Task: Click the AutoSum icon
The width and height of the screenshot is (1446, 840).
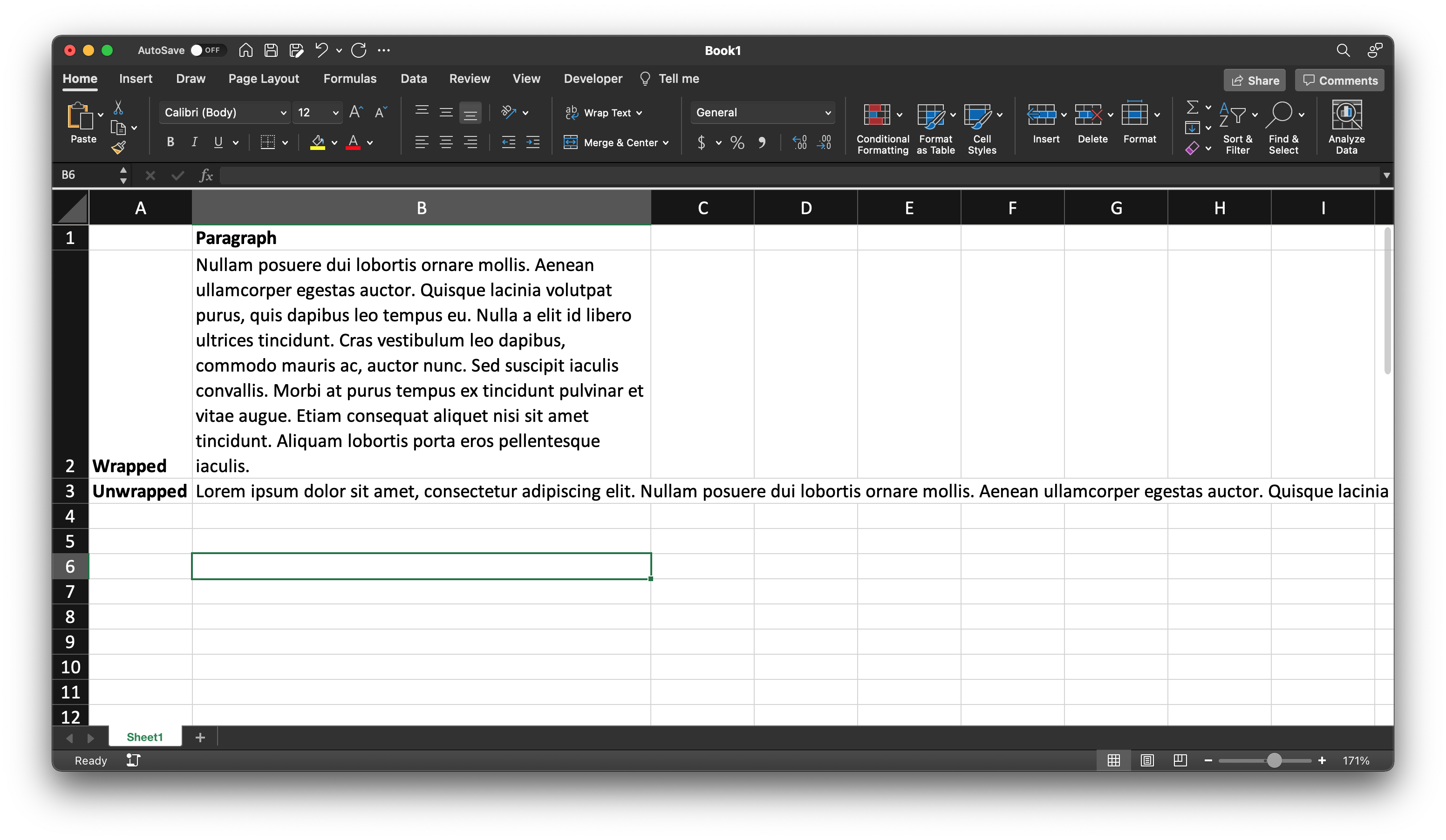Action: coord(1192,107)
